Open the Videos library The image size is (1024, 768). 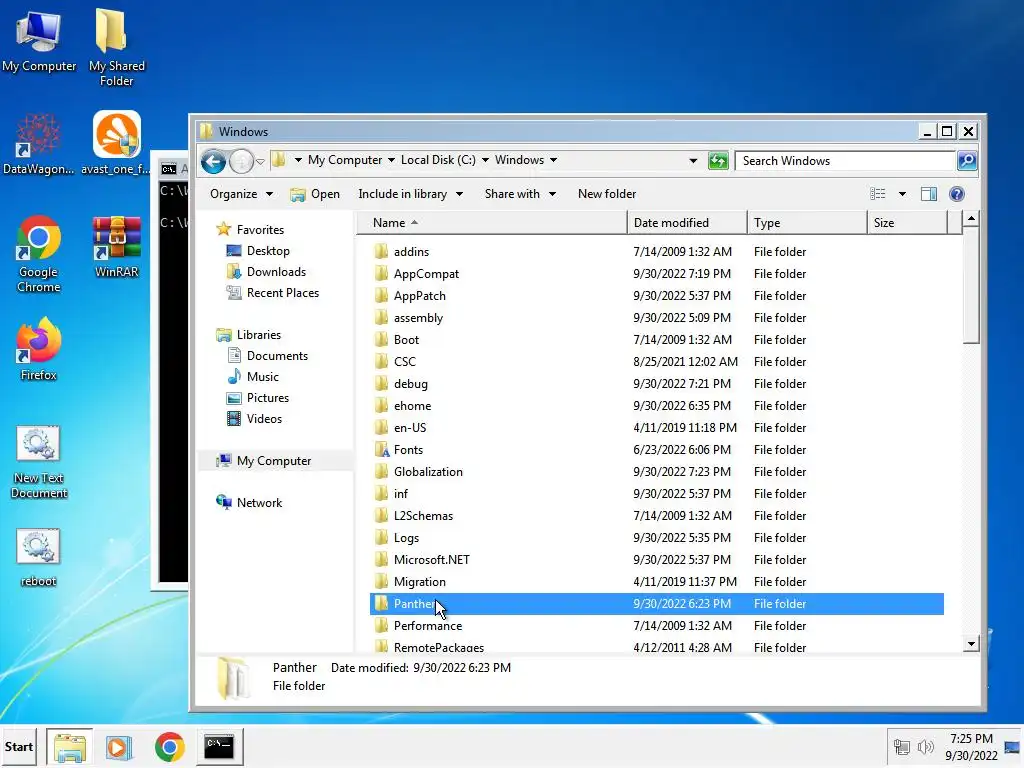coord(254,418)
